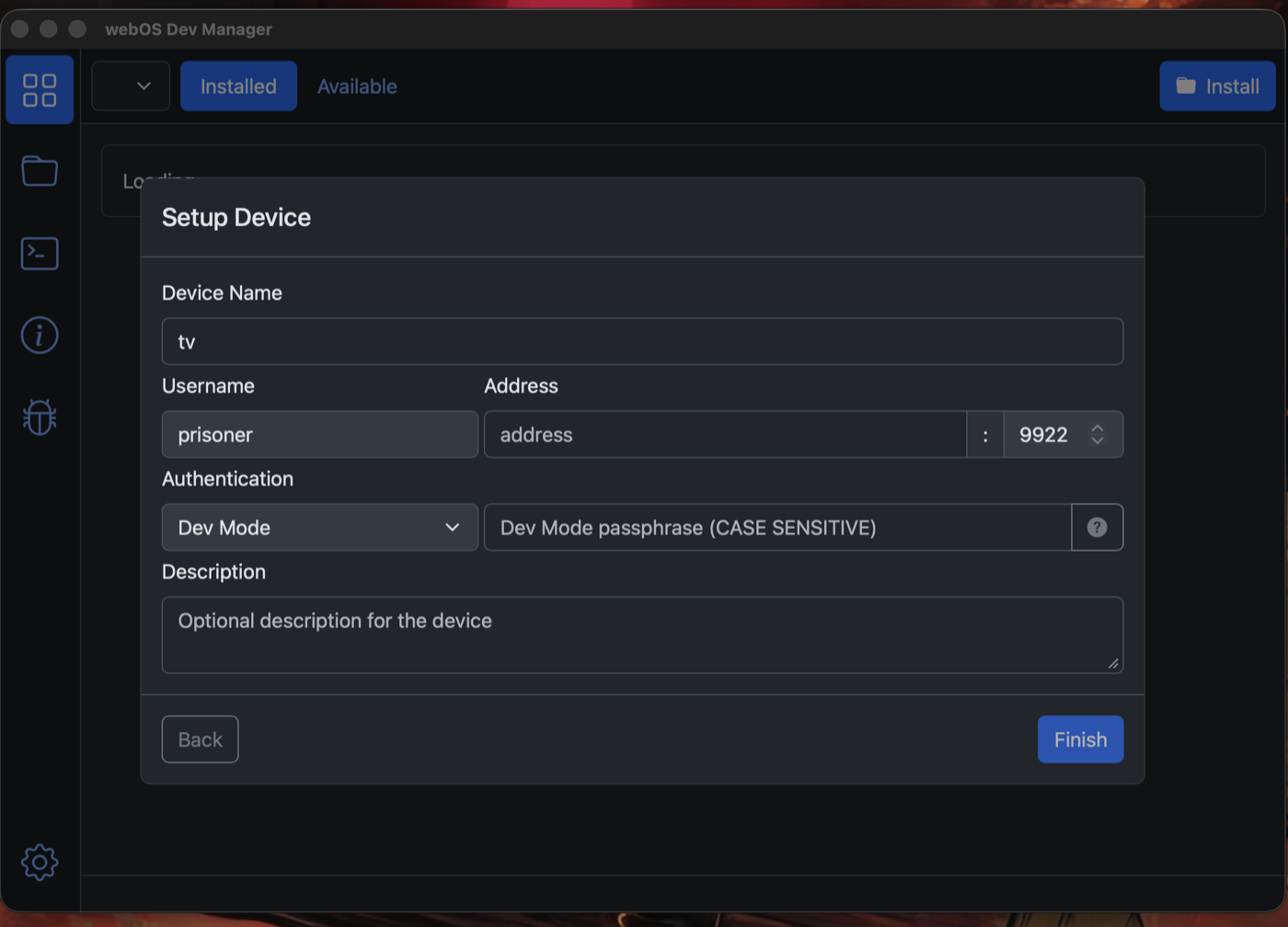Click the Username label text

[208, 385]
